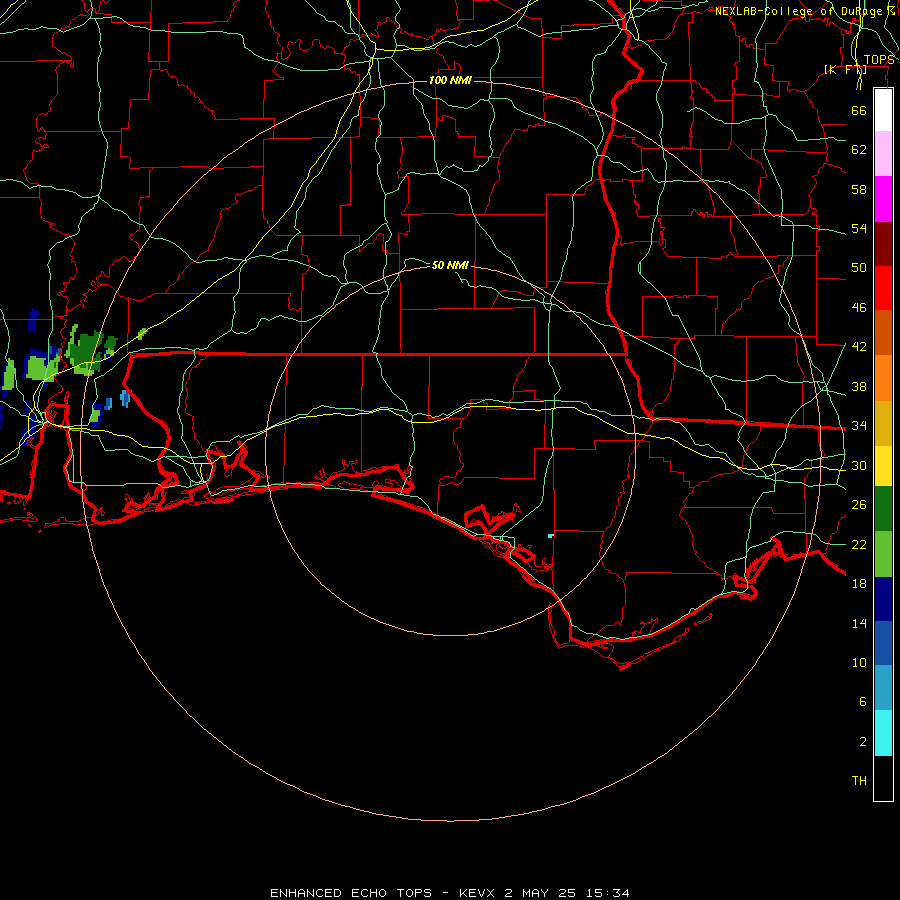
Task: Click the light pink legend swatch
Action: (883, 154)
